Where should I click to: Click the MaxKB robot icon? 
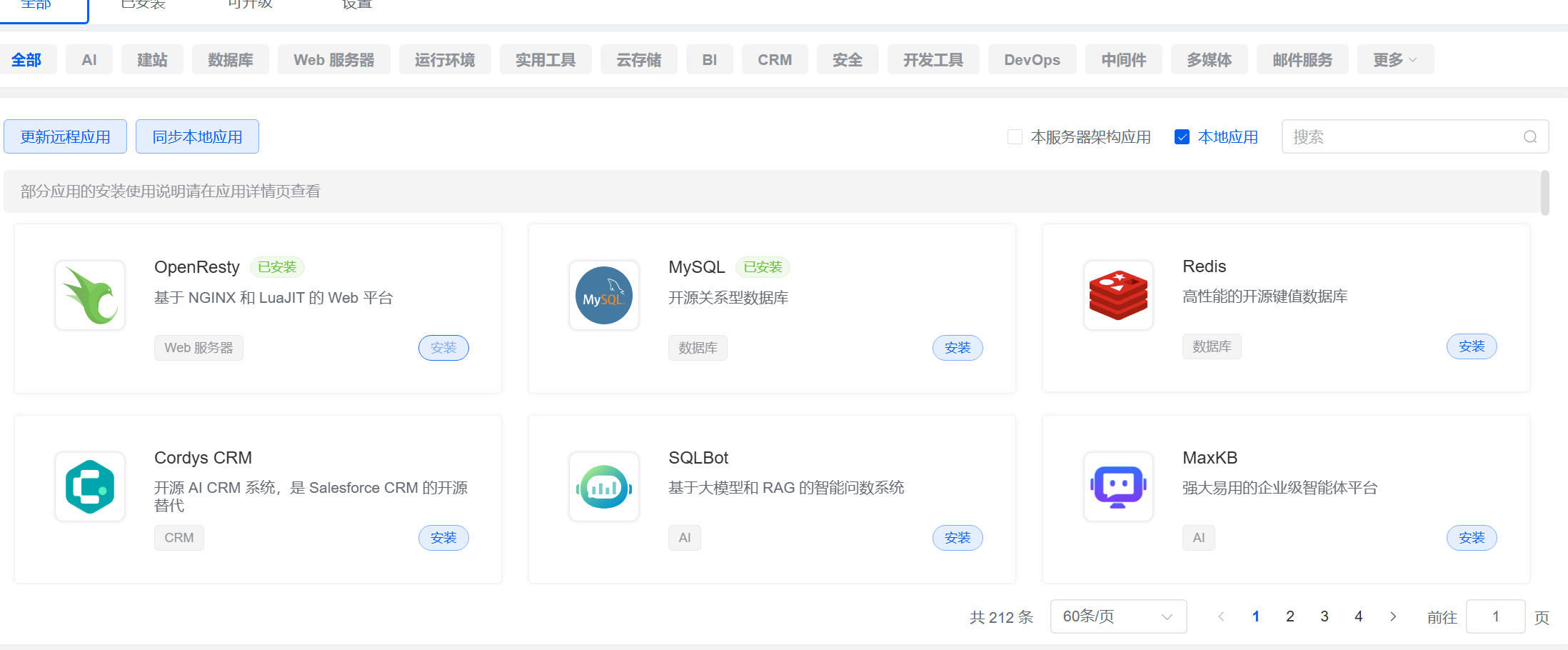coord(1118,486)
